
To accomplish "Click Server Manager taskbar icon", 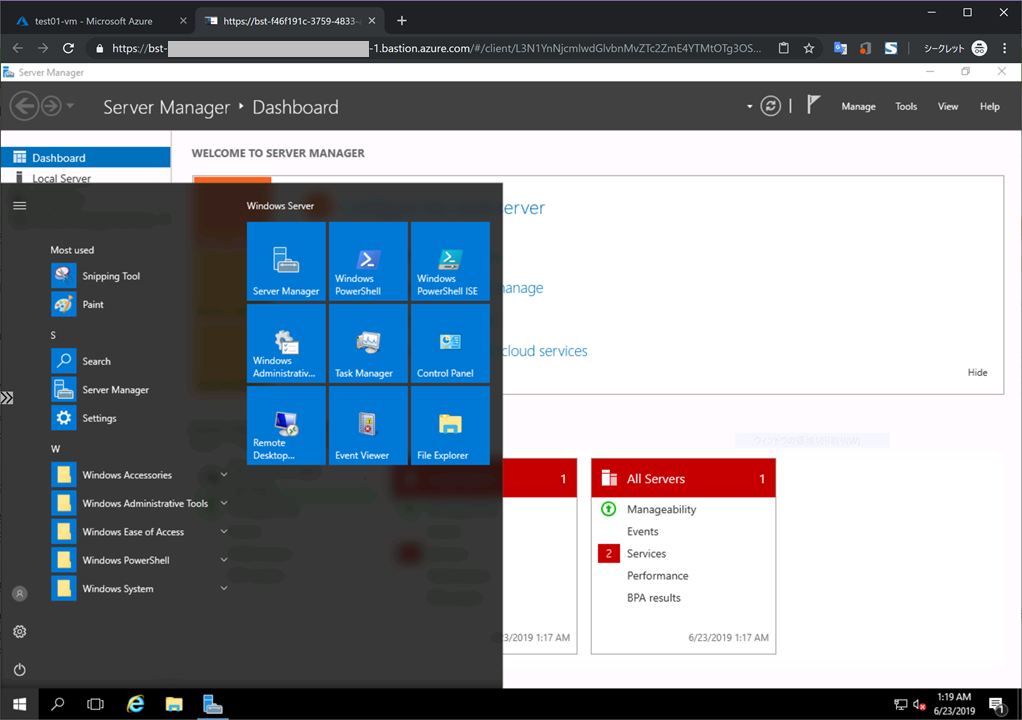I will (x=212, y=704).
